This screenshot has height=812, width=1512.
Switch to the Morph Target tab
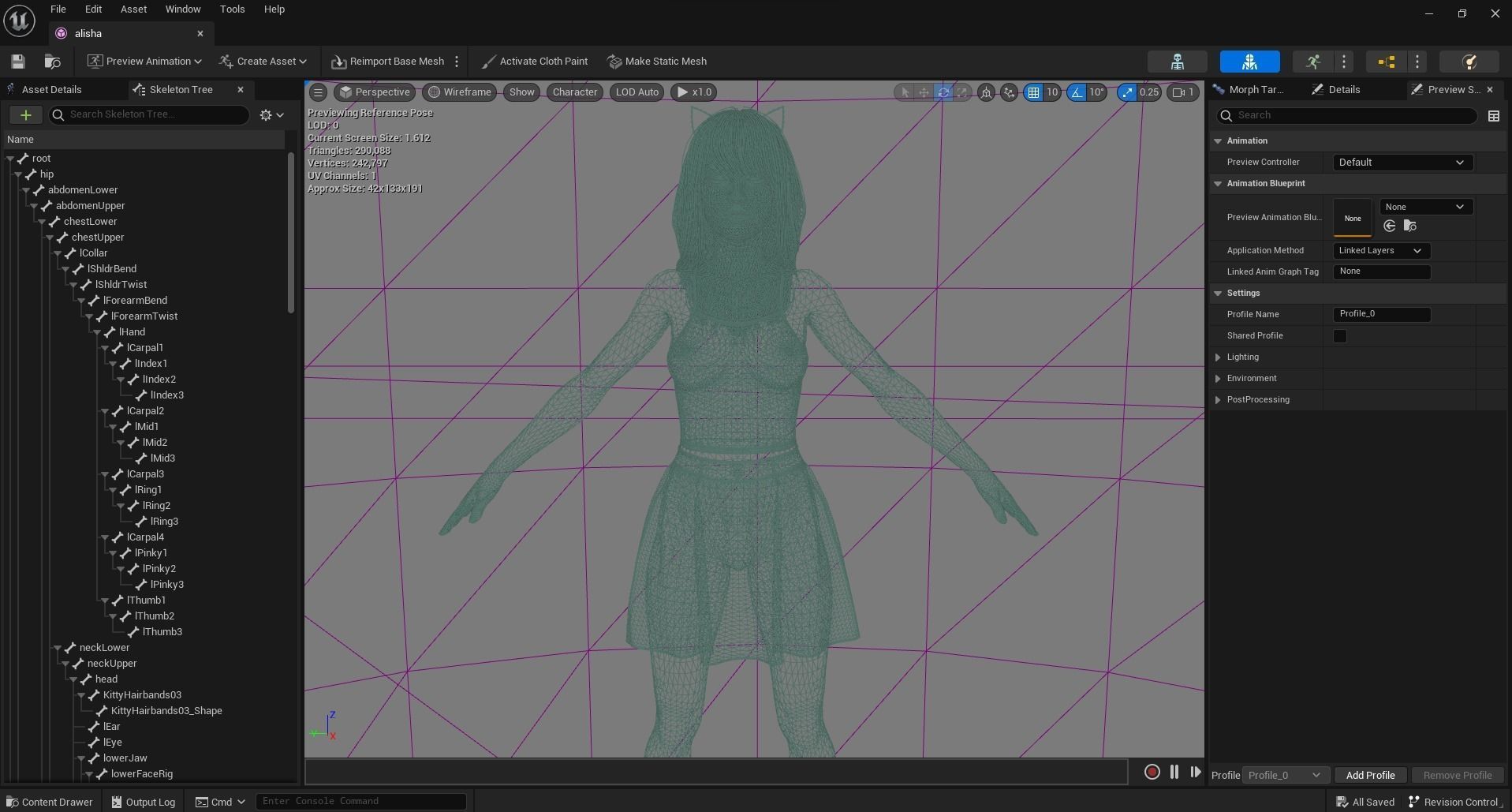pyautogui.click(x=1249, y=90)
